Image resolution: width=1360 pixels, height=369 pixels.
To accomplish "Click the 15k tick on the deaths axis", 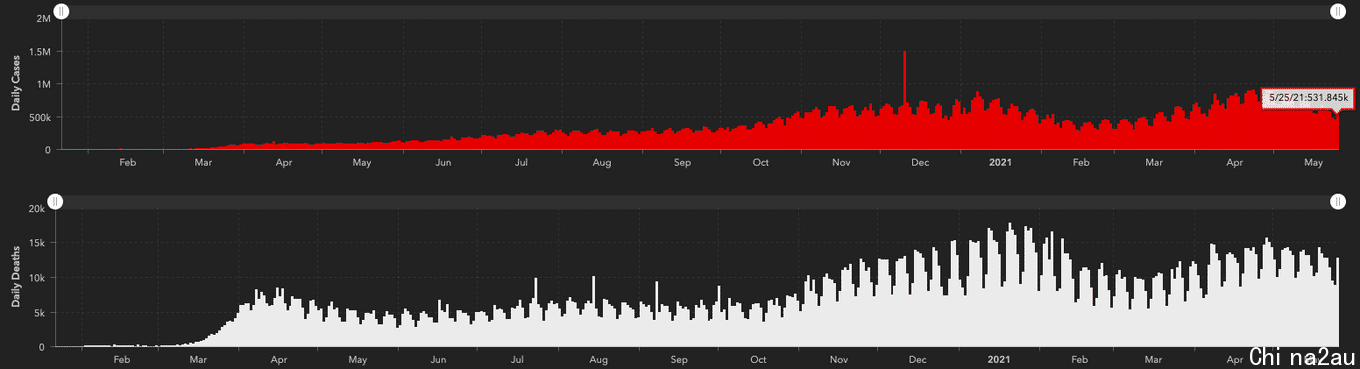I will pos(37,243).
